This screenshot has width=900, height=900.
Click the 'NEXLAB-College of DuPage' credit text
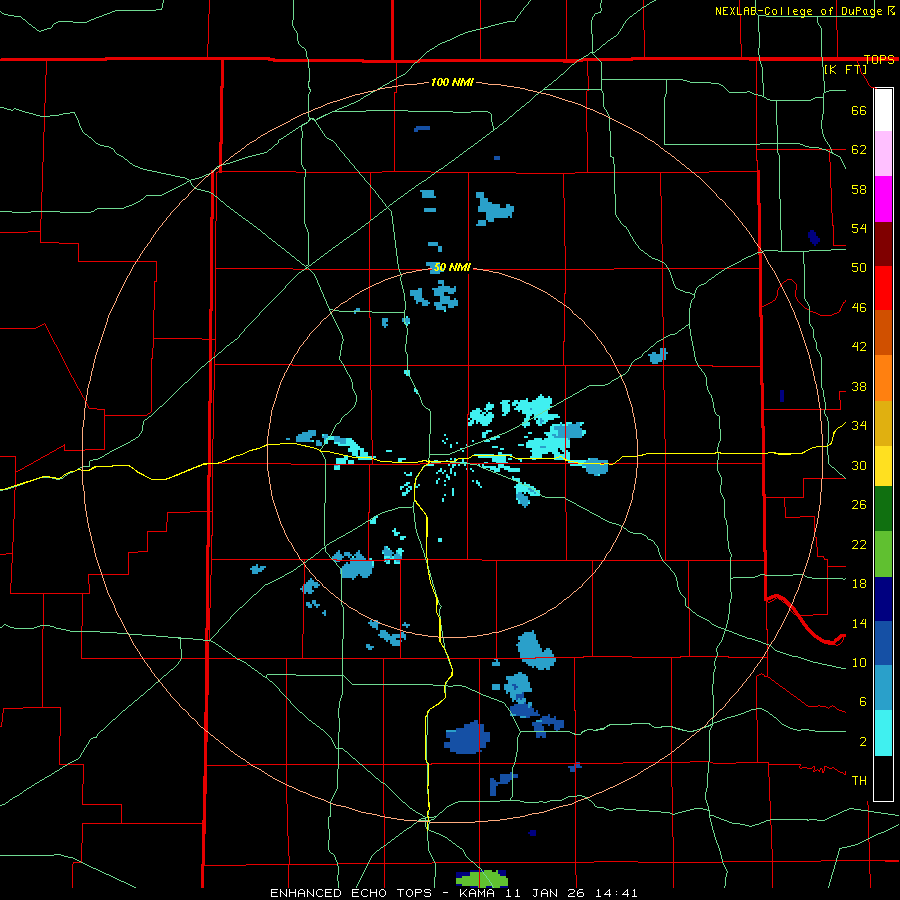click(800, 11)
